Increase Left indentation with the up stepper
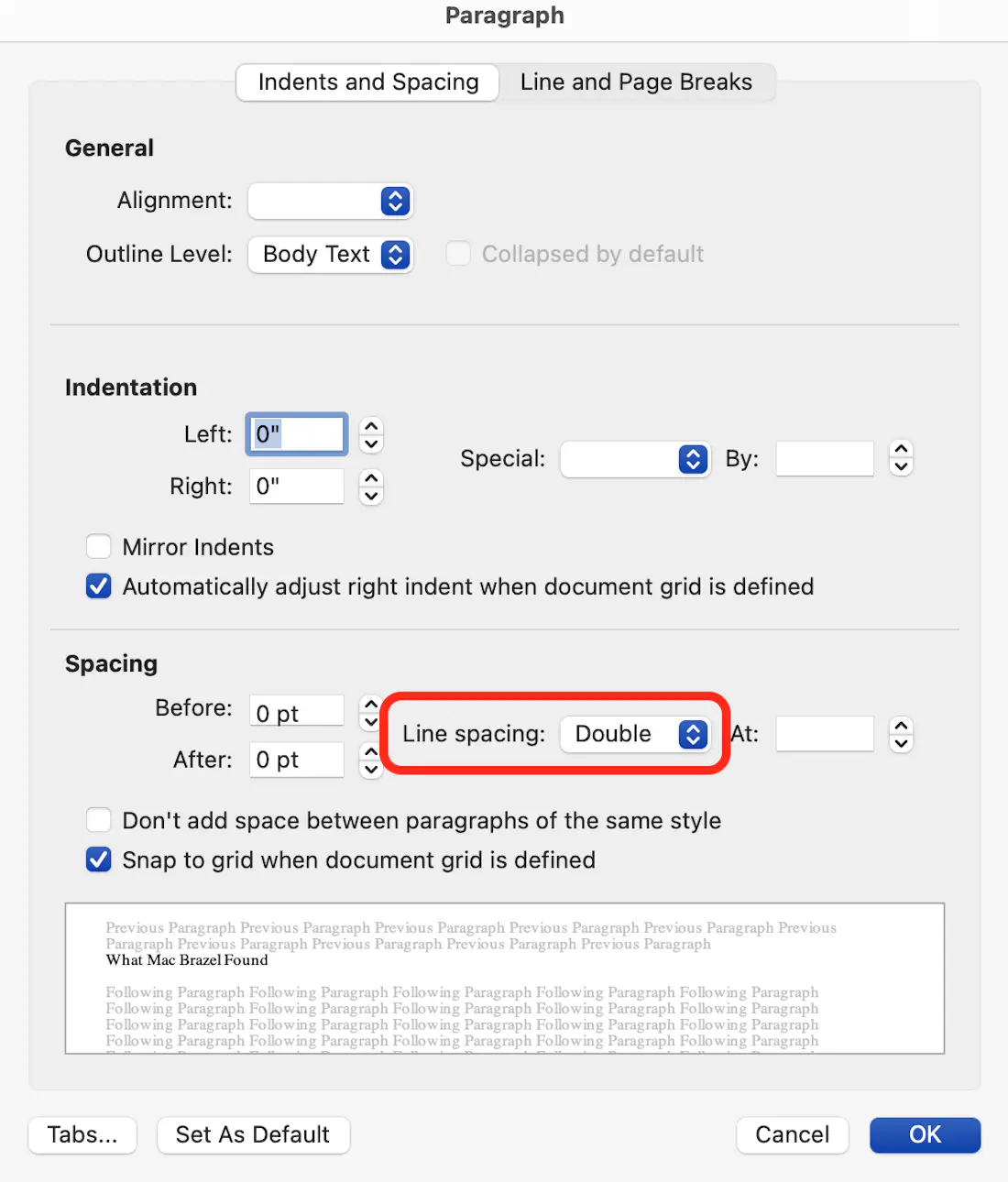This screenshot has width=1008, height=1182. click(x=371, y=427)
